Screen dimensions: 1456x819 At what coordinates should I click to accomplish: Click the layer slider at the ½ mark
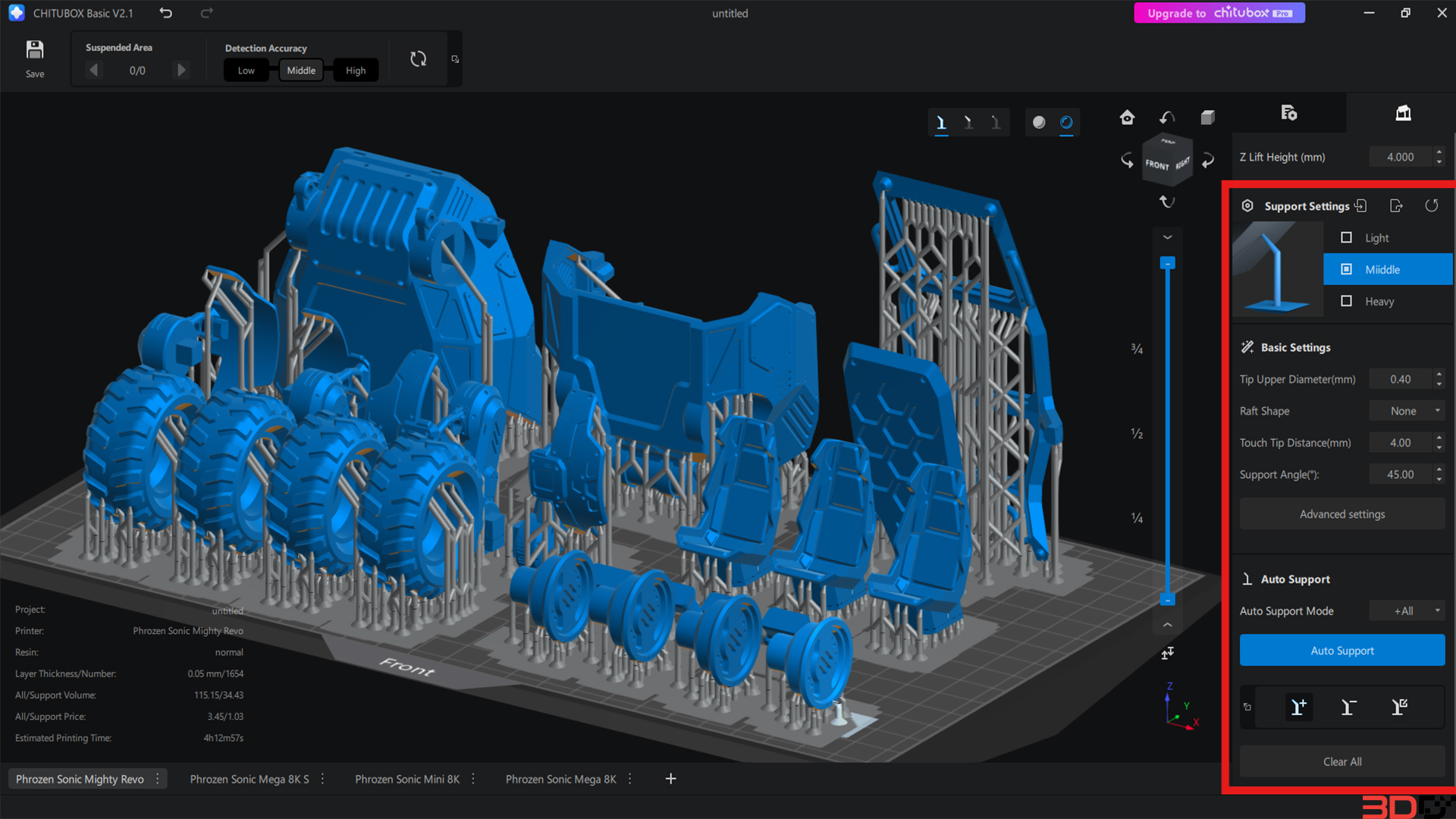(1167, 433)
